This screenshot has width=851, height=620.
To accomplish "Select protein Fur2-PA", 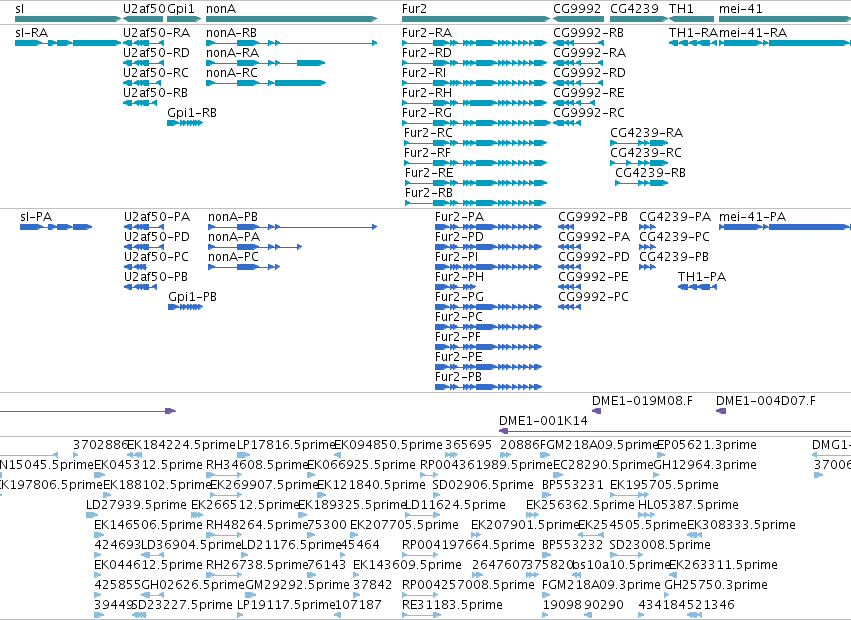I will pos(460,217).
